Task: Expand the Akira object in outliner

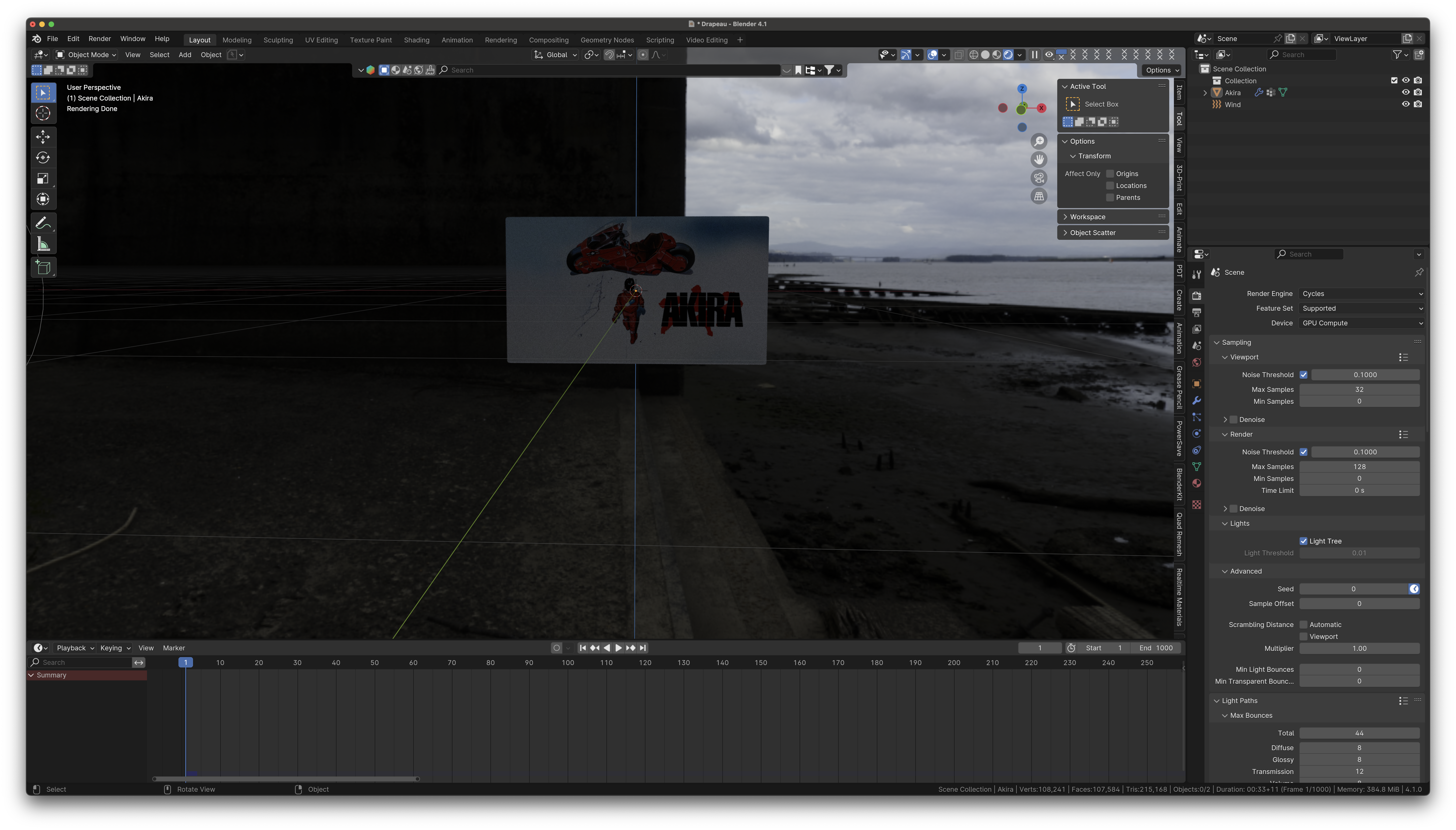Action: (x=1205, y=93)
